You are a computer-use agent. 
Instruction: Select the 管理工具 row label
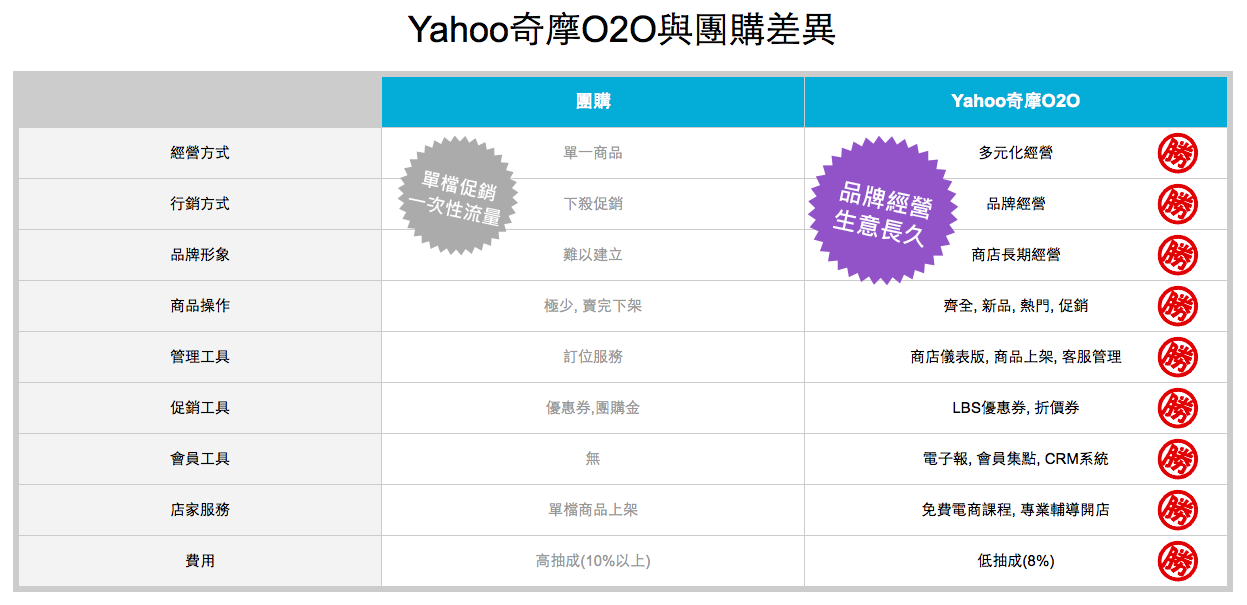[200, 357]
